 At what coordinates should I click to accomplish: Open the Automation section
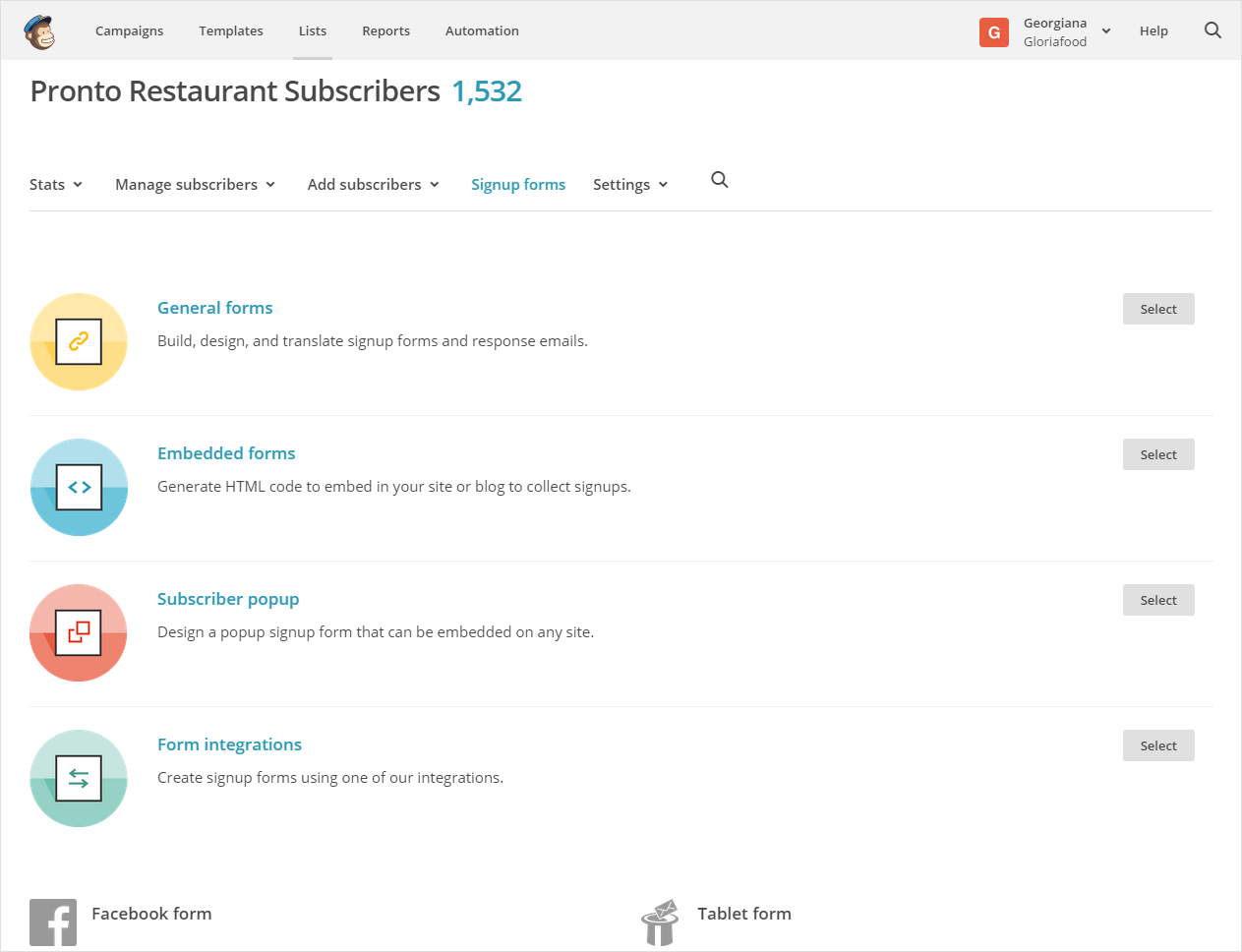click(x=482, y=30)
